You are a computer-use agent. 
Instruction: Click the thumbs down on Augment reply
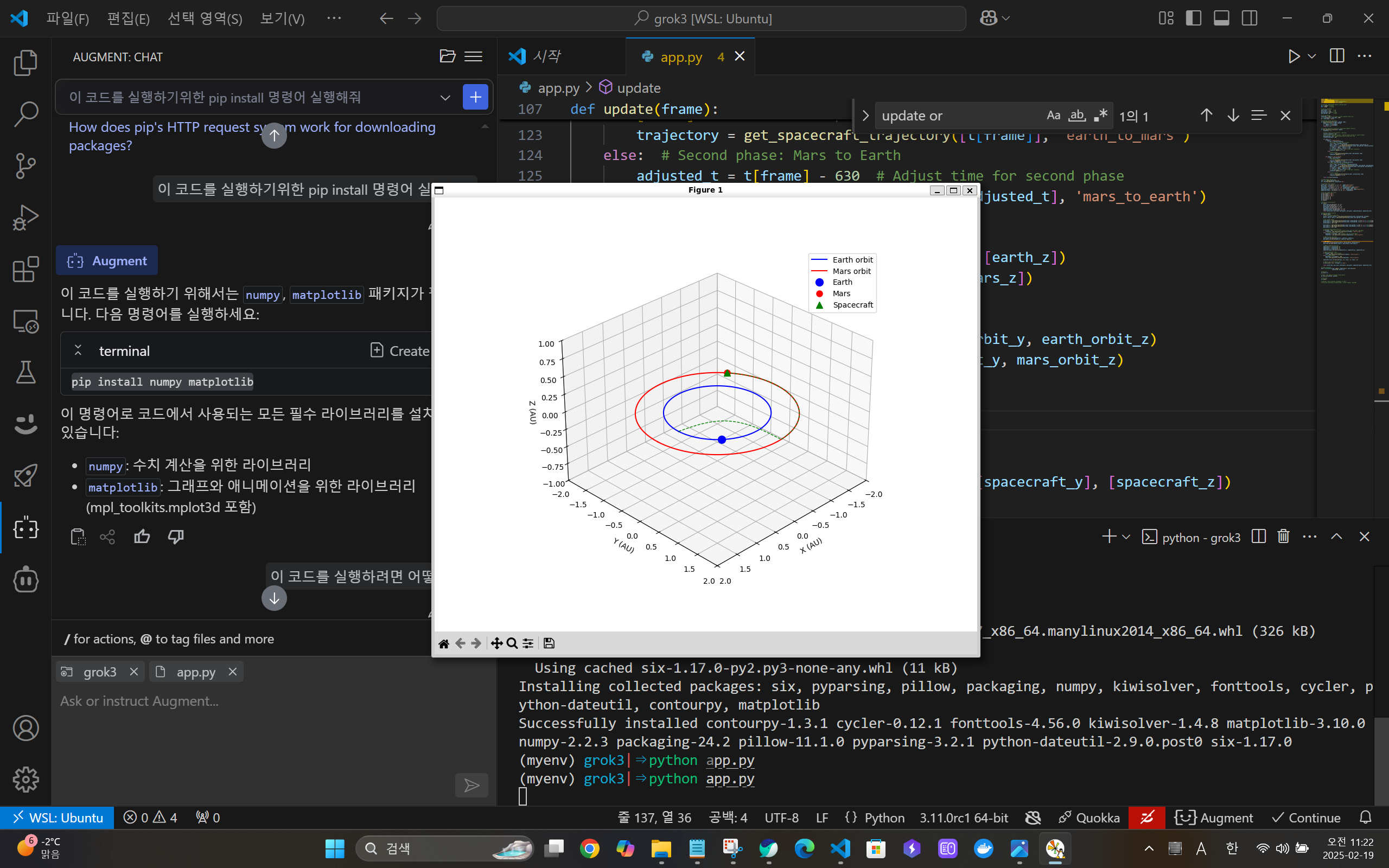pos(176,537)
